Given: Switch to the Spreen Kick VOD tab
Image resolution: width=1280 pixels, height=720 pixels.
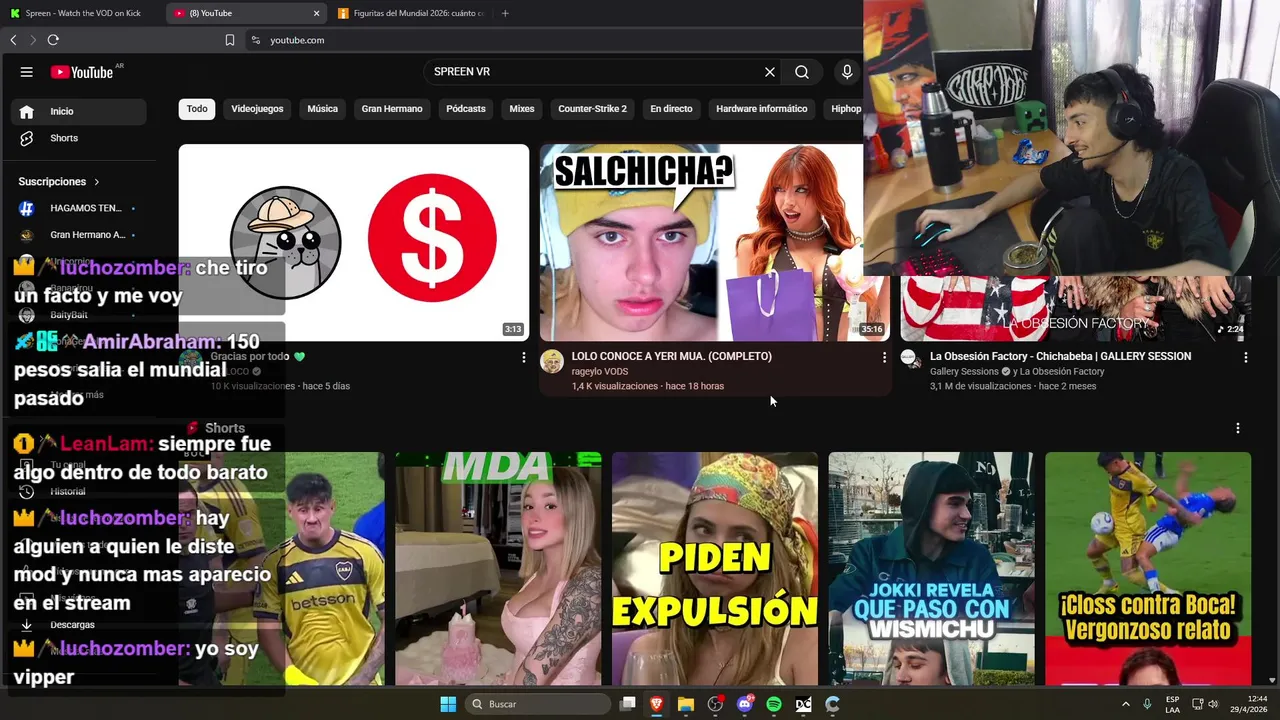Looking at the screenshot, I should coord(80,13).
